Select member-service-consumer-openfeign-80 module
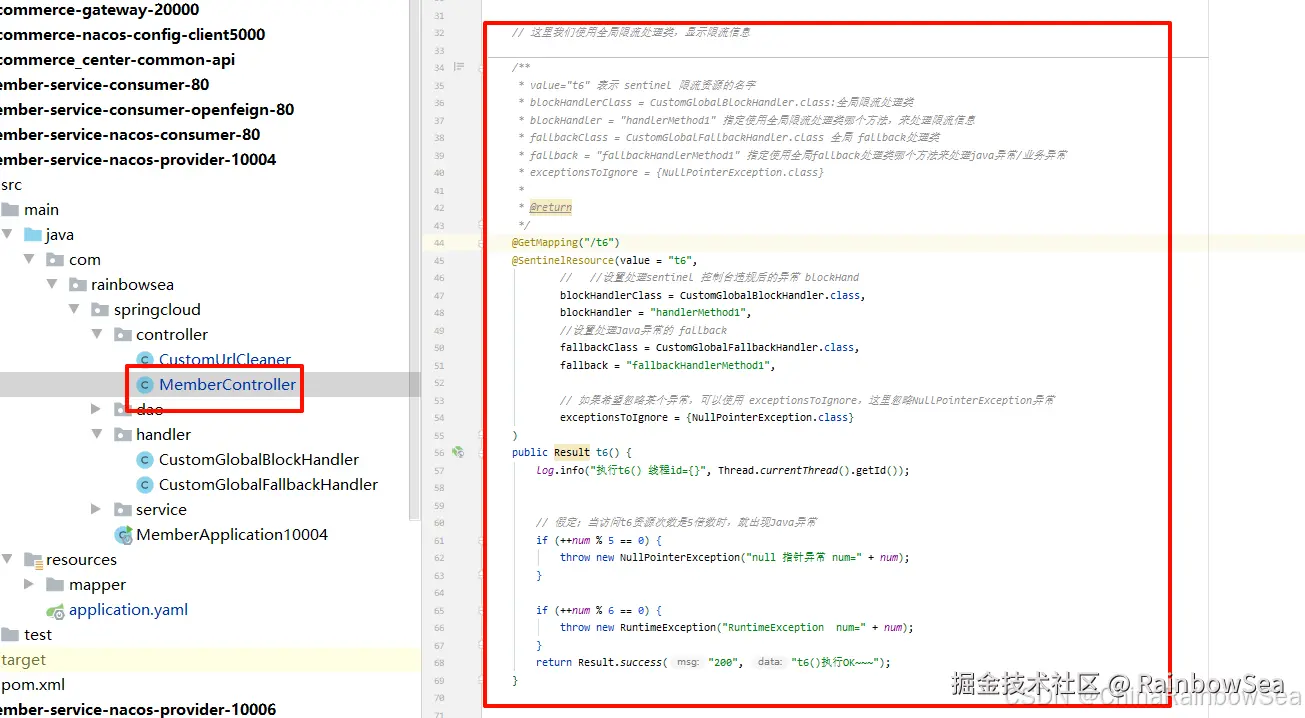The image size is (1305, 718). click(x=147, y=110)
